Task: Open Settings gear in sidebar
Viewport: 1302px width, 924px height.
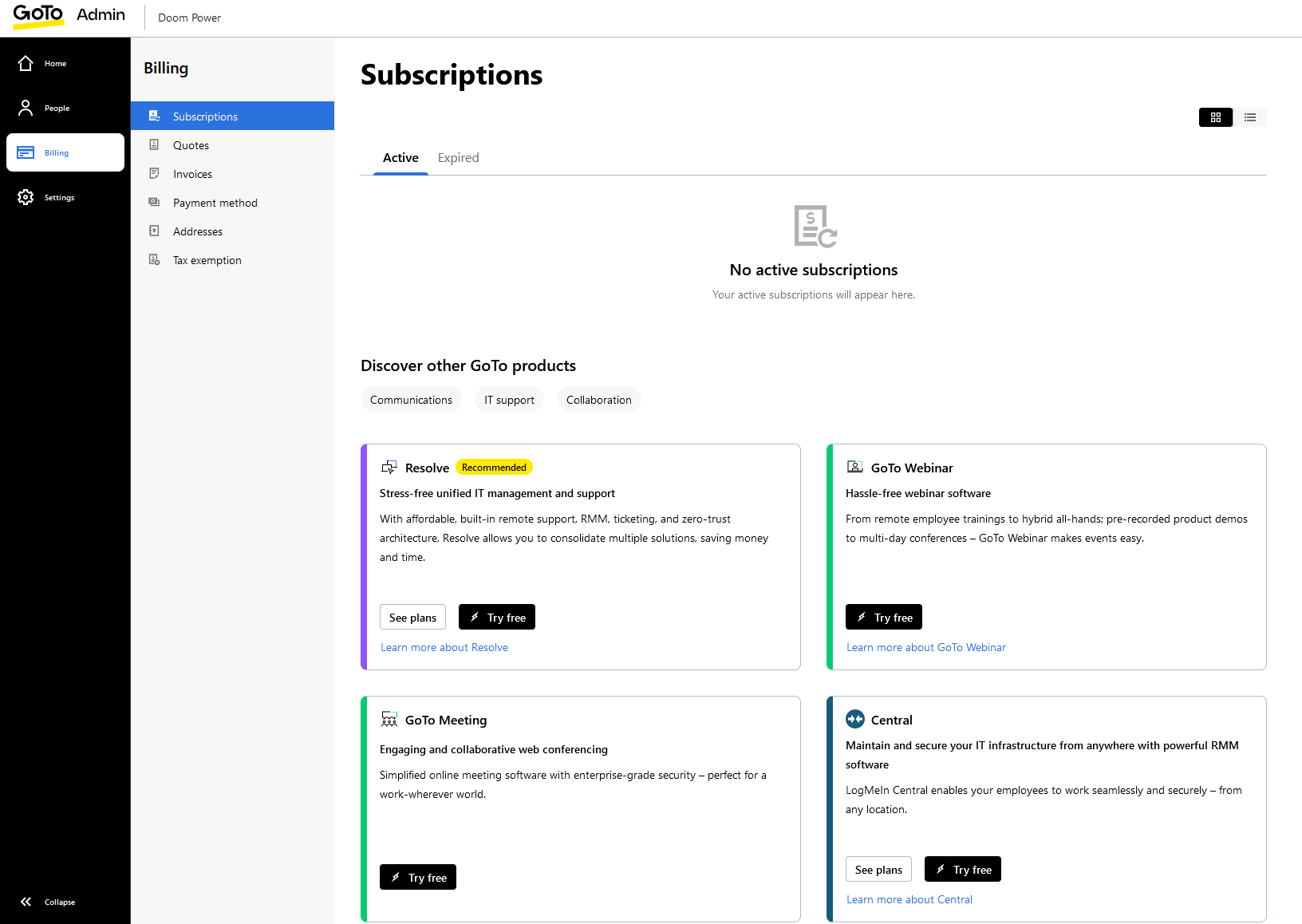Action: coord(26,197)
